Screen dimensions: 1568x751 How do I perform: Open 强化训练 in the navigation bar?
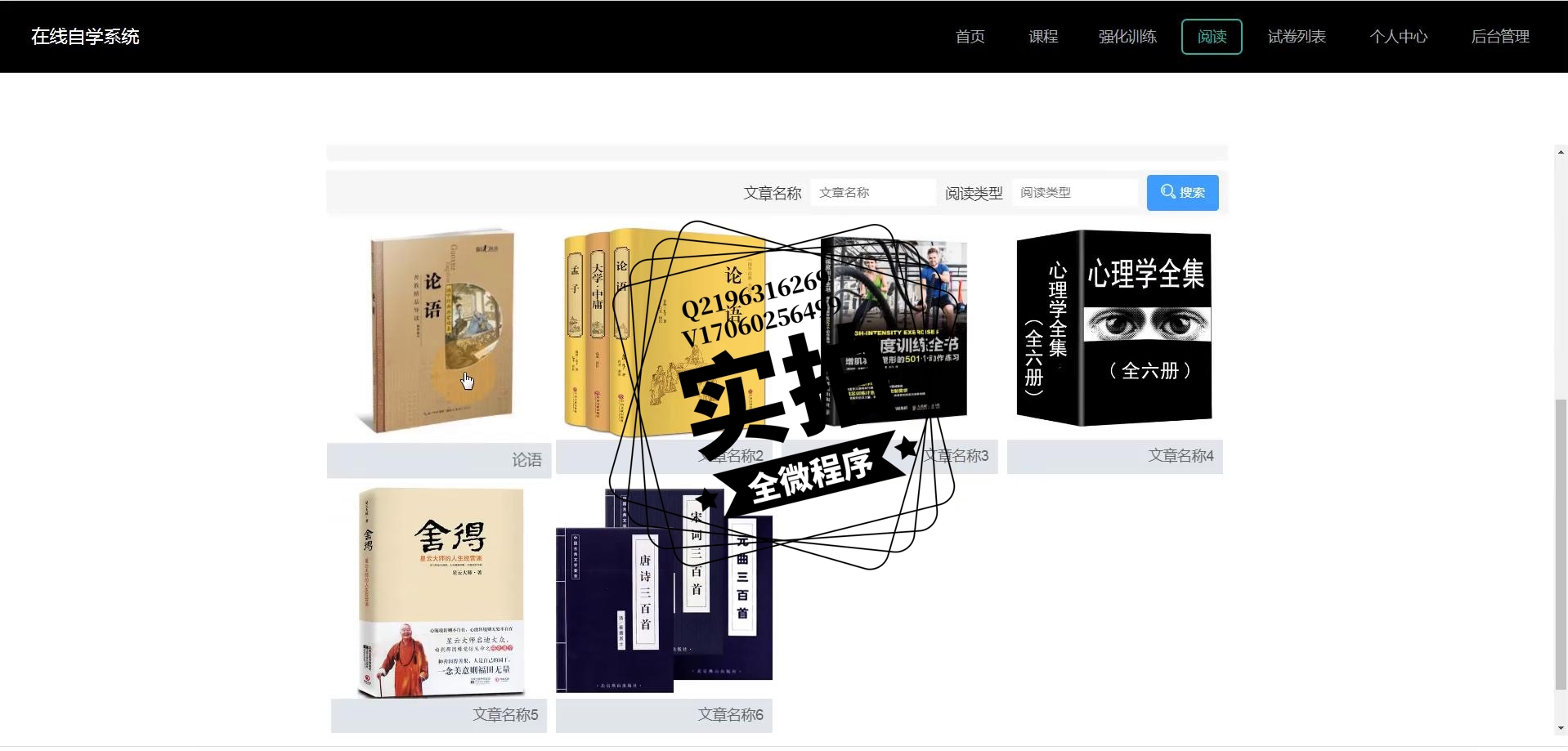coord(1127,37)
